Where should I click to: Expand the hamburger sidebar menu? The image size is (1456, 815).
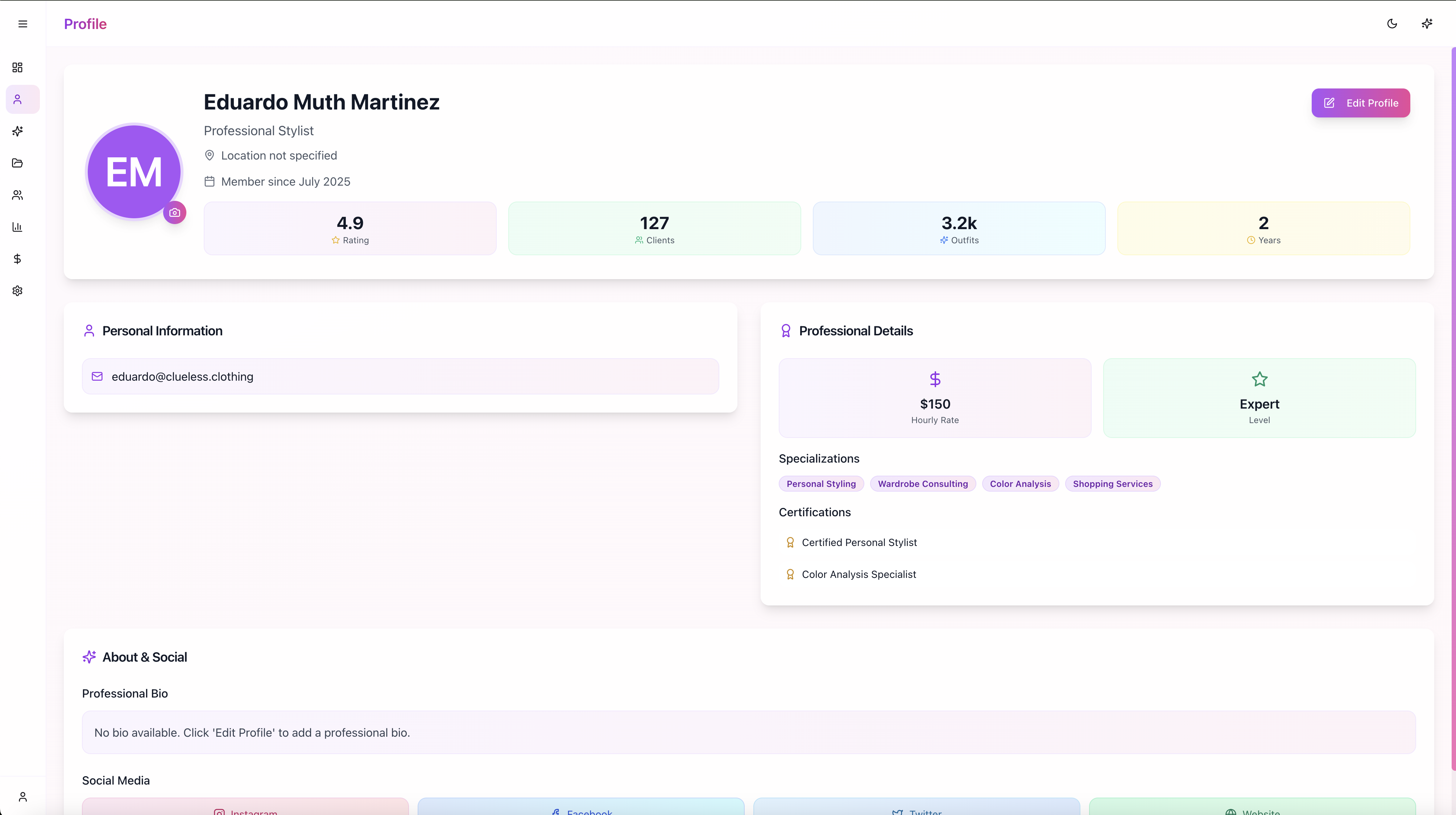tap(22, 24)
